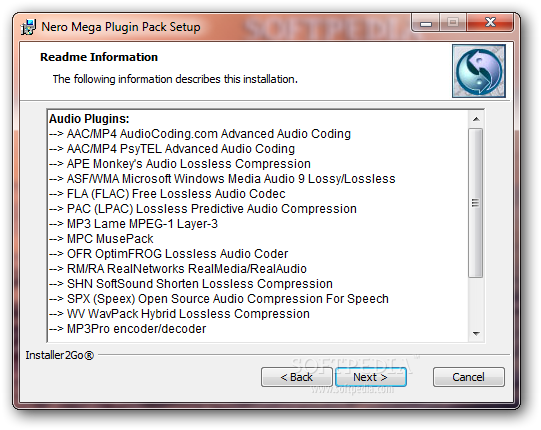Click the AAC/MP4 PsyTEL line
Screen dimensions: 541x430
172,149
